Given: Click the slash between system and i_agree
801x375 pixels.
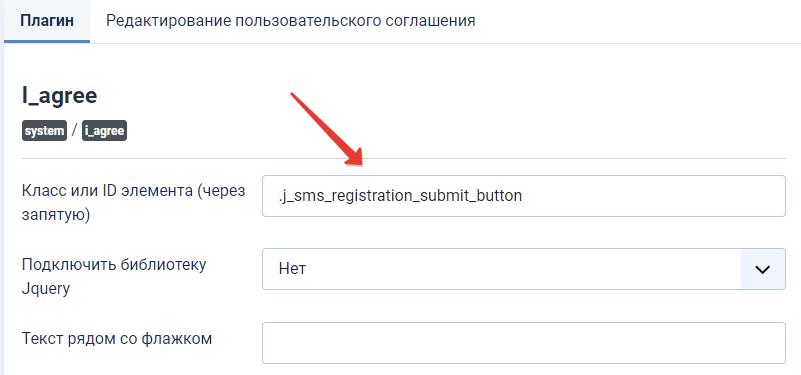Looking at the screenshot, I should [75, 131].
